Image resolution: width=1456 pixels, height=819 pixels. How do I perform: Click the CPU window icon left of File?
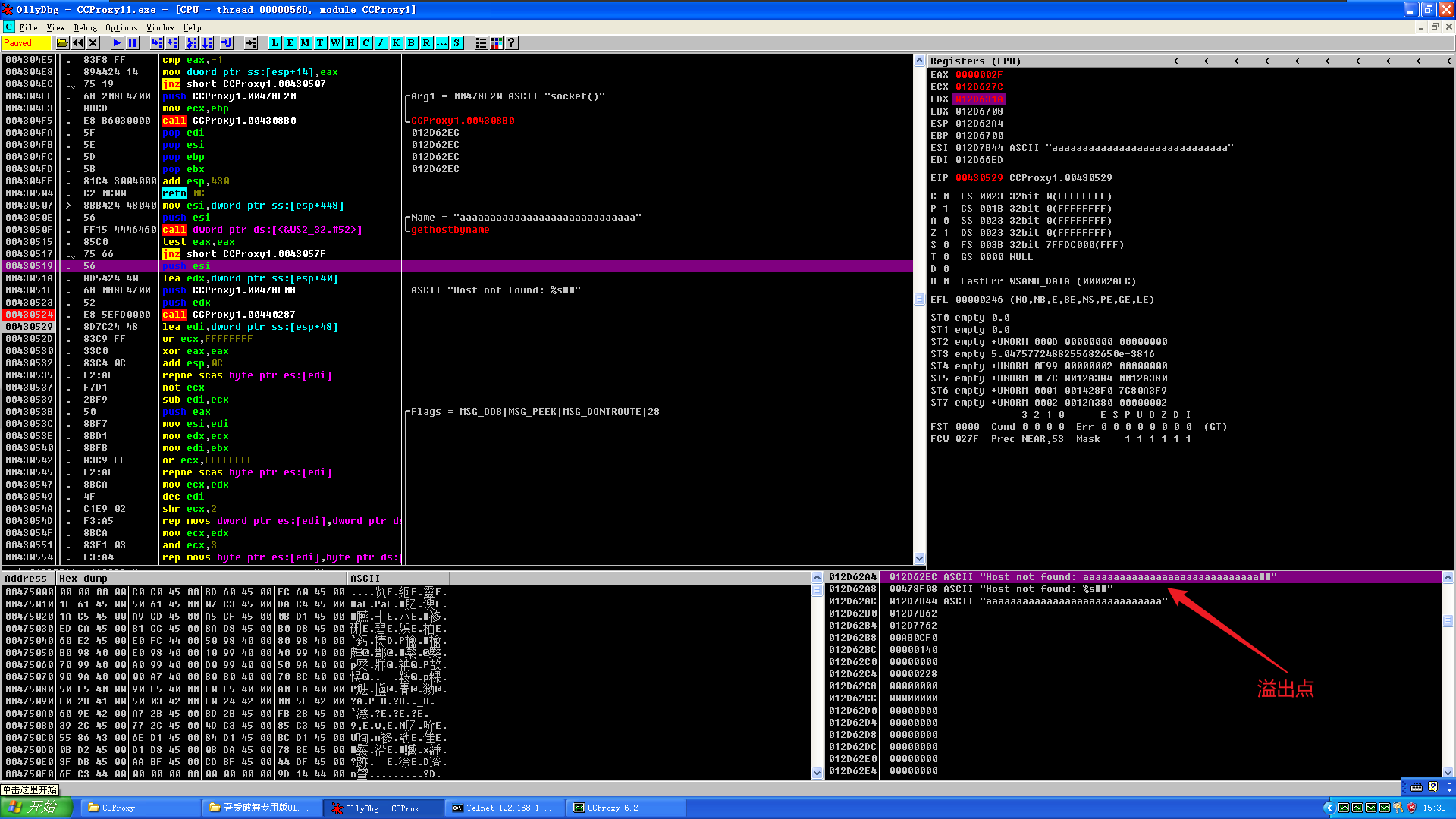coord(8,27)
